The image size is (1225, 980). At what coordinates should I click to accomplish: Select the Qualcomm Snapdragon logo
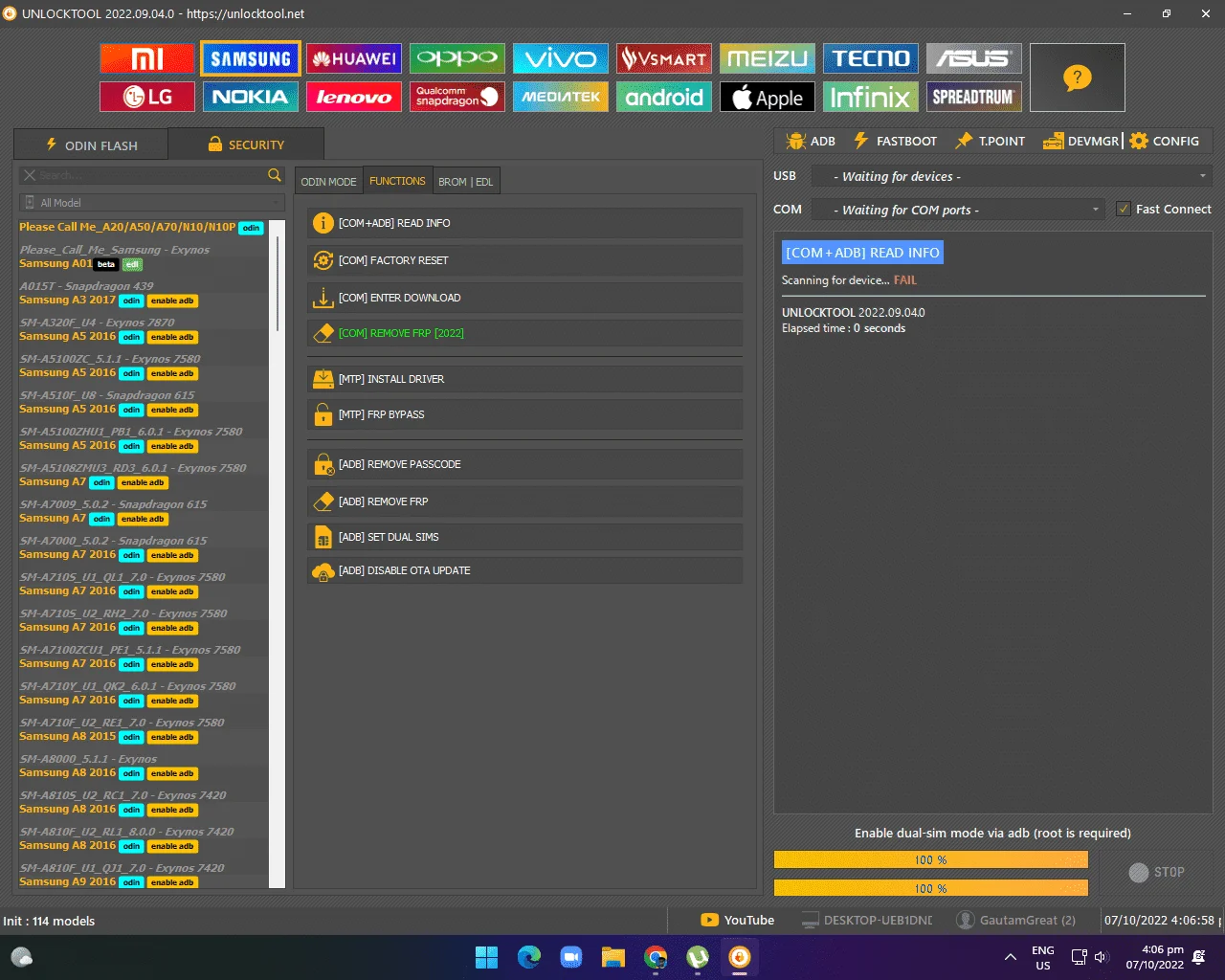click(457, 97)
